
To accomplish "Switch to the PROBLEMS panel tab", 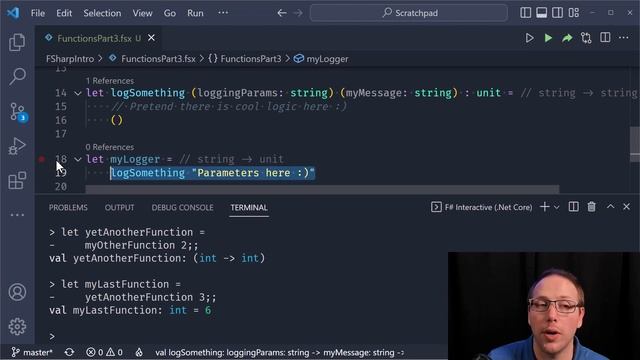I will click(x=68, y=208).
